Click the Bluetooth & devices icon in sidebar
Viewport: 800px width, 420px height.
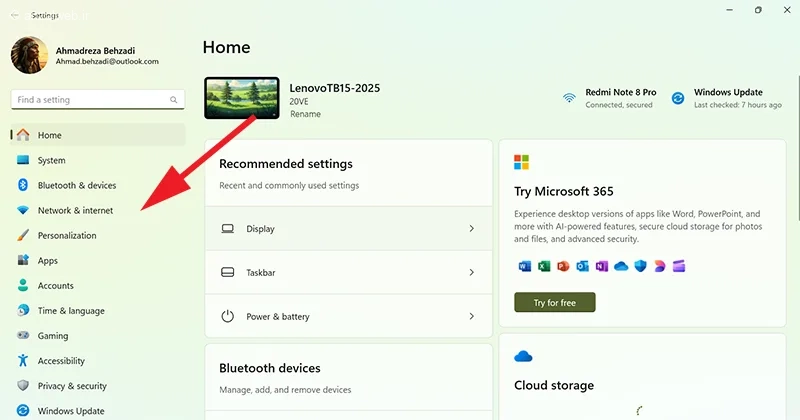pyautogui.click(x=23, y=185)
